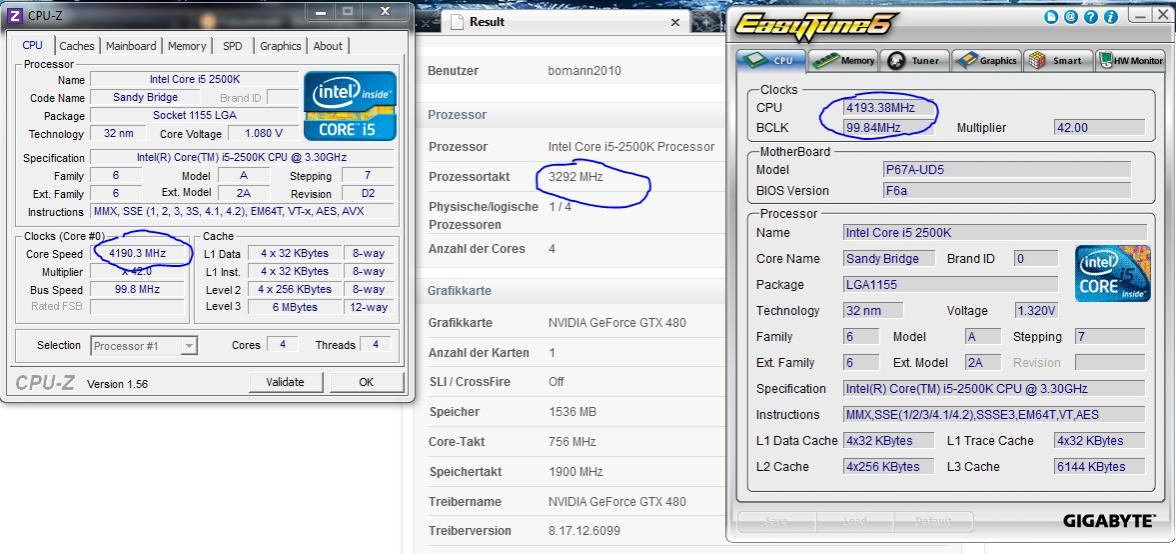Click the EasyTune6 CPU clock '4193.38MHz' field
Screen dimensions: 1176x554
point(890,108)
